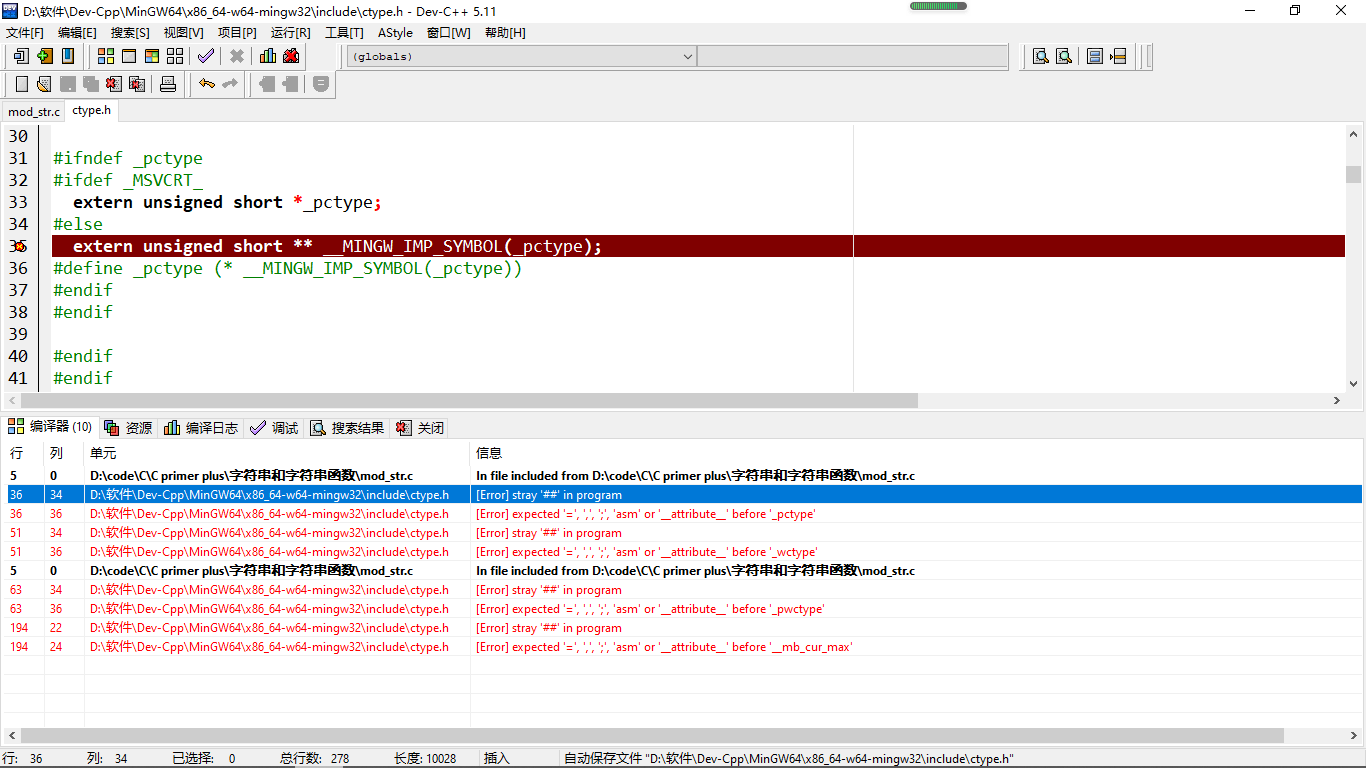Open the 文件[F] menu
This screenshot has width=1366, height=768.
[x=25, y=33]
